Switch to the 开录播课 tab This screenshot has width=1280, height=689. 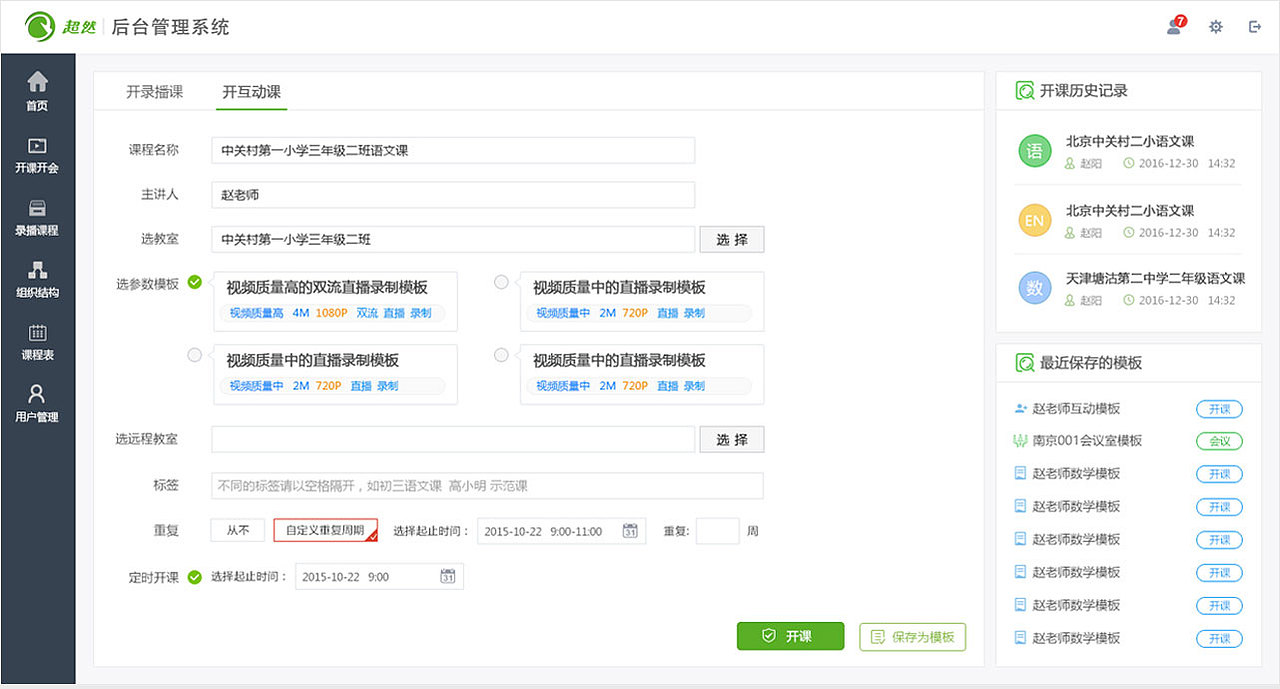tap(153, 91)
